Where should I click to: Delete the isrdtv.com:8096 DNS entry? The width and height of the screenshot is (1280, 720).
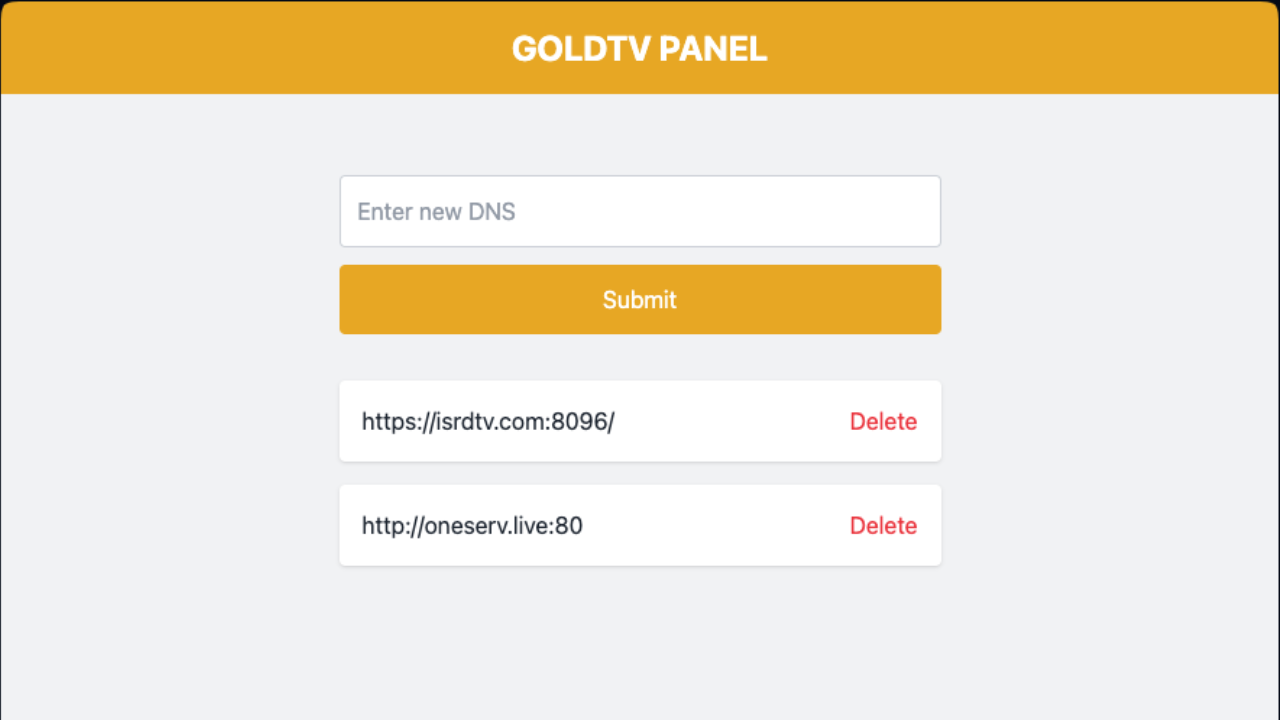pos(883,421)
